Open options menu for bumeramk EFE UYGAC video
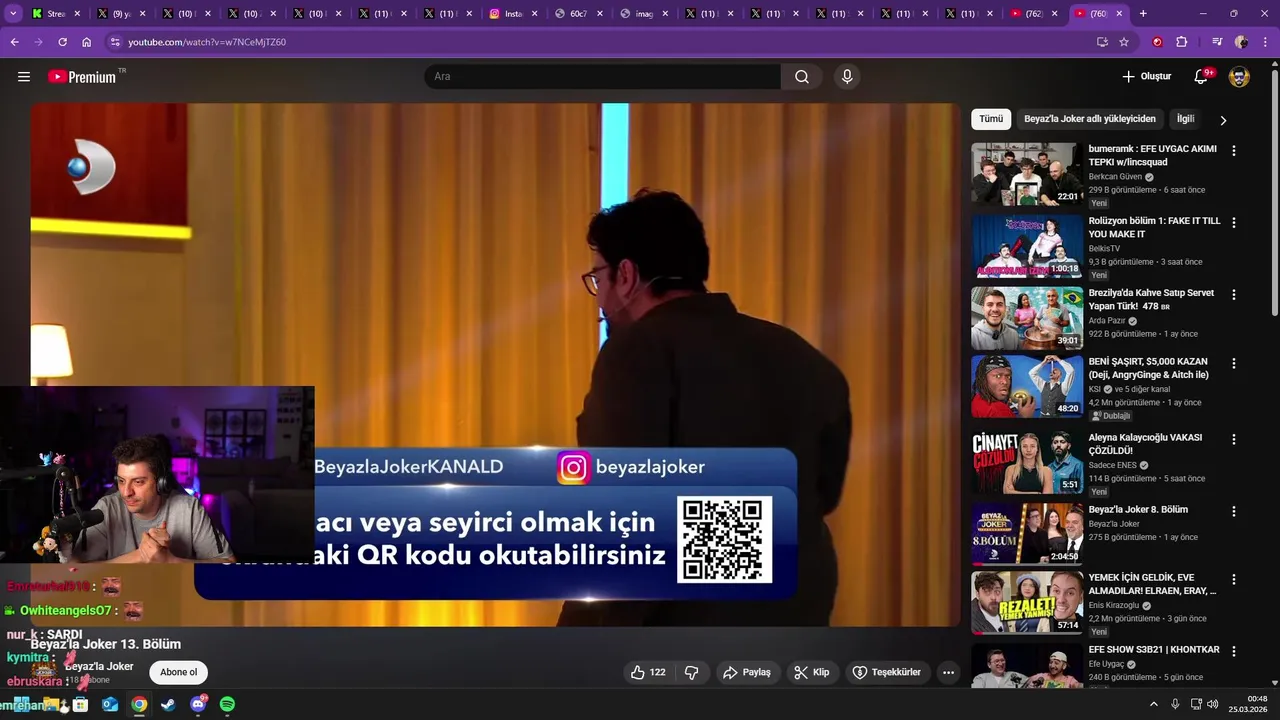The width and height of the screenshot is (1280, 720). [x=1233, y=150]
